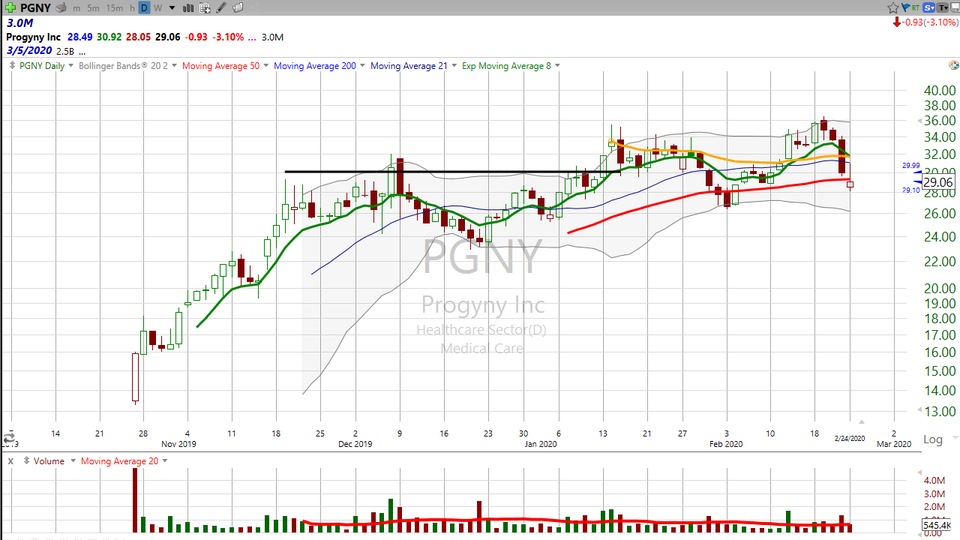
Task: Expand the Bollinger Bands 20 2 dropdown
Action: click(174, 66)
